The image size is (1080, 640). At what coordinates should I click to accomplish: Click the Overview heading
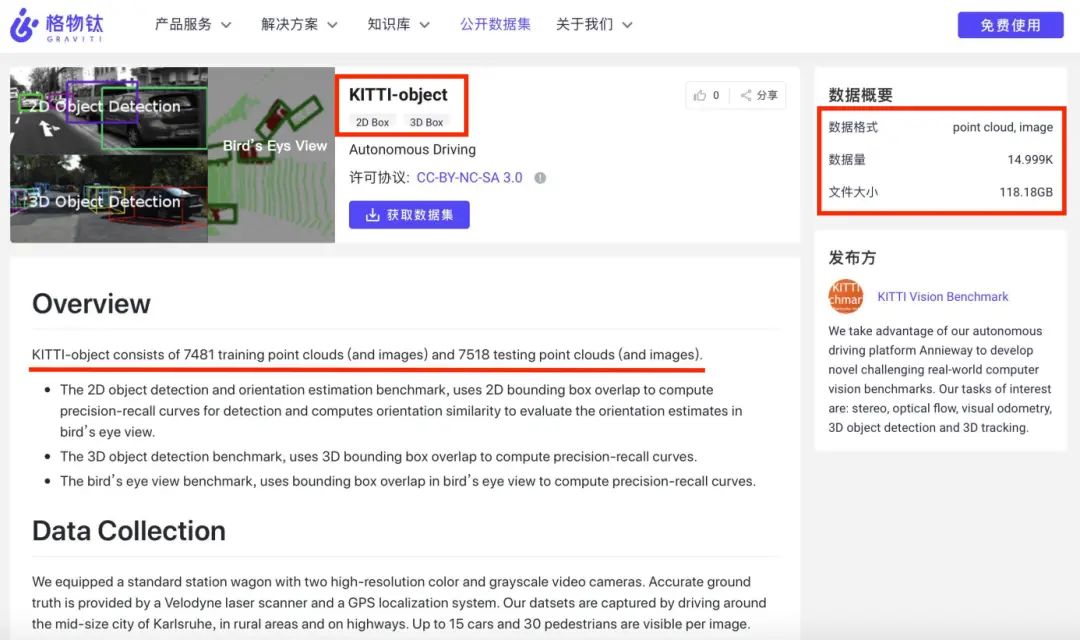[x=91, y=304]
